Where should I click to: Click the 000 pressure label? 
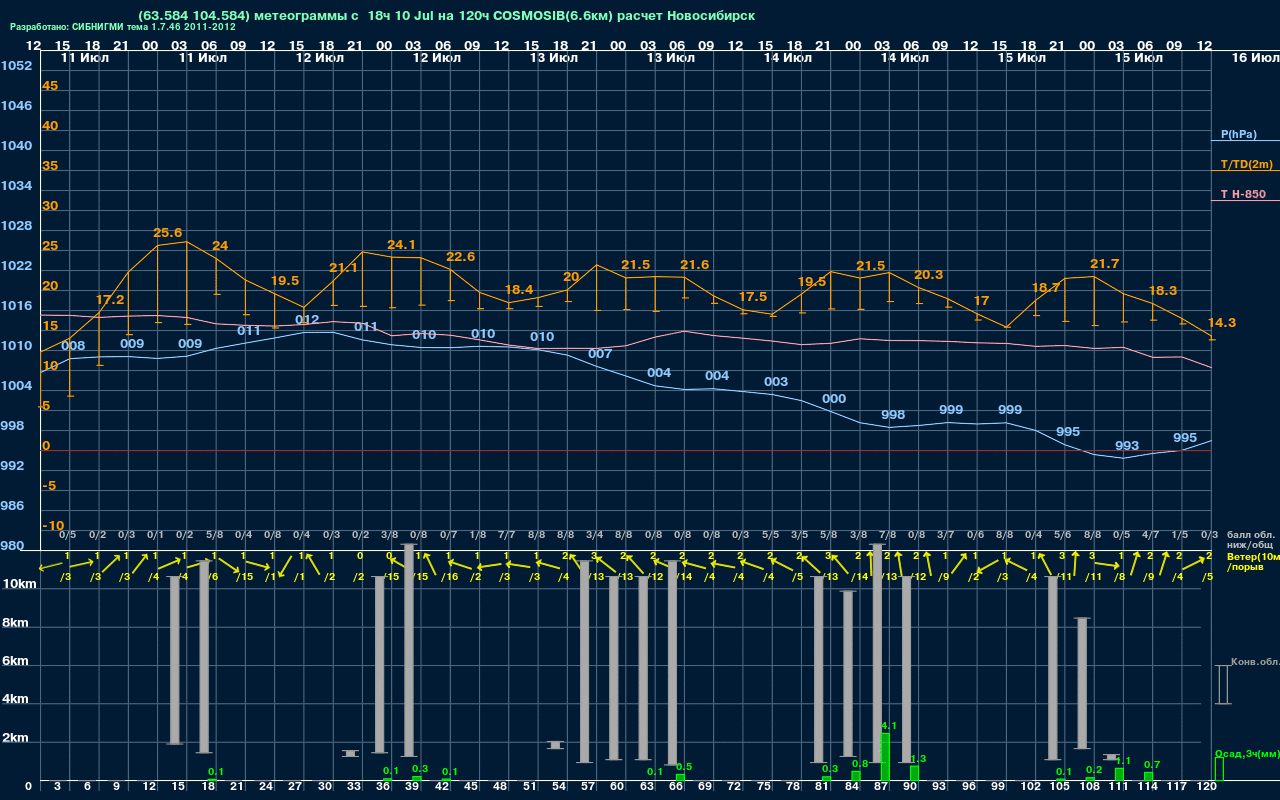834,399
